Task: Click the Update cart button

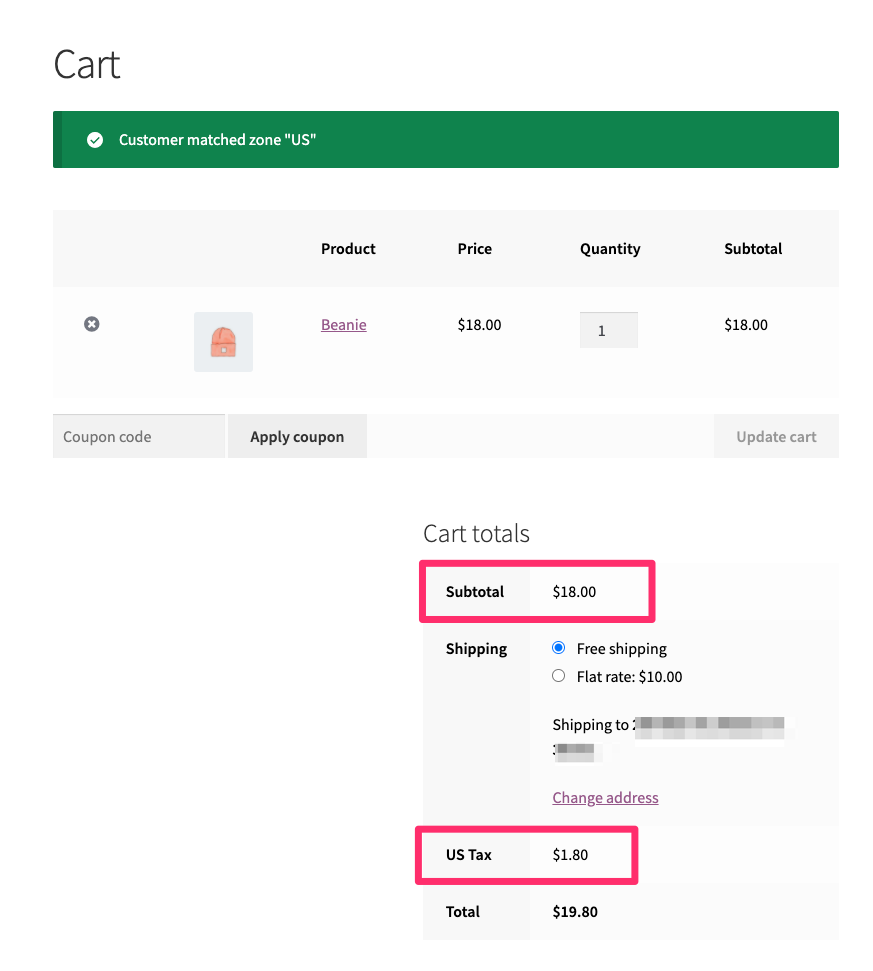Action: pyautogui.click(x=776, y=436)
